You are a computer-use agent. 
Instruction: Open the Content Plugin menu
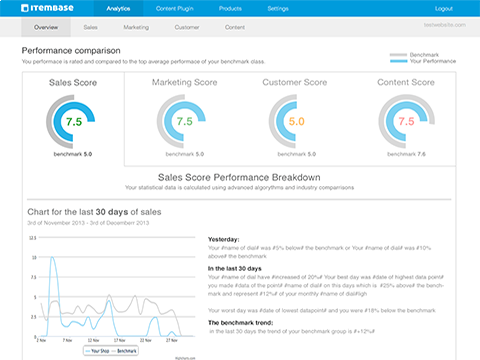175,8
